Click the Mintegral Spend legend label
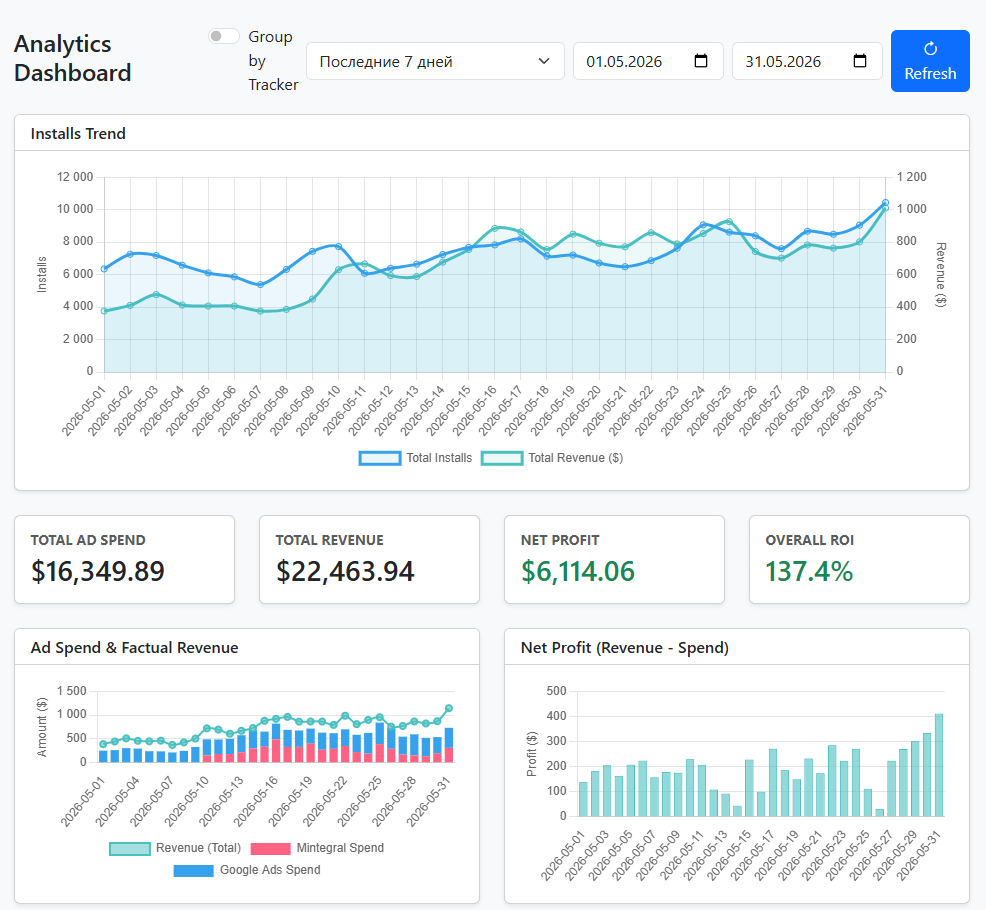Image resolution: width=986 pixels, height=910 pixels. [340, 848]
